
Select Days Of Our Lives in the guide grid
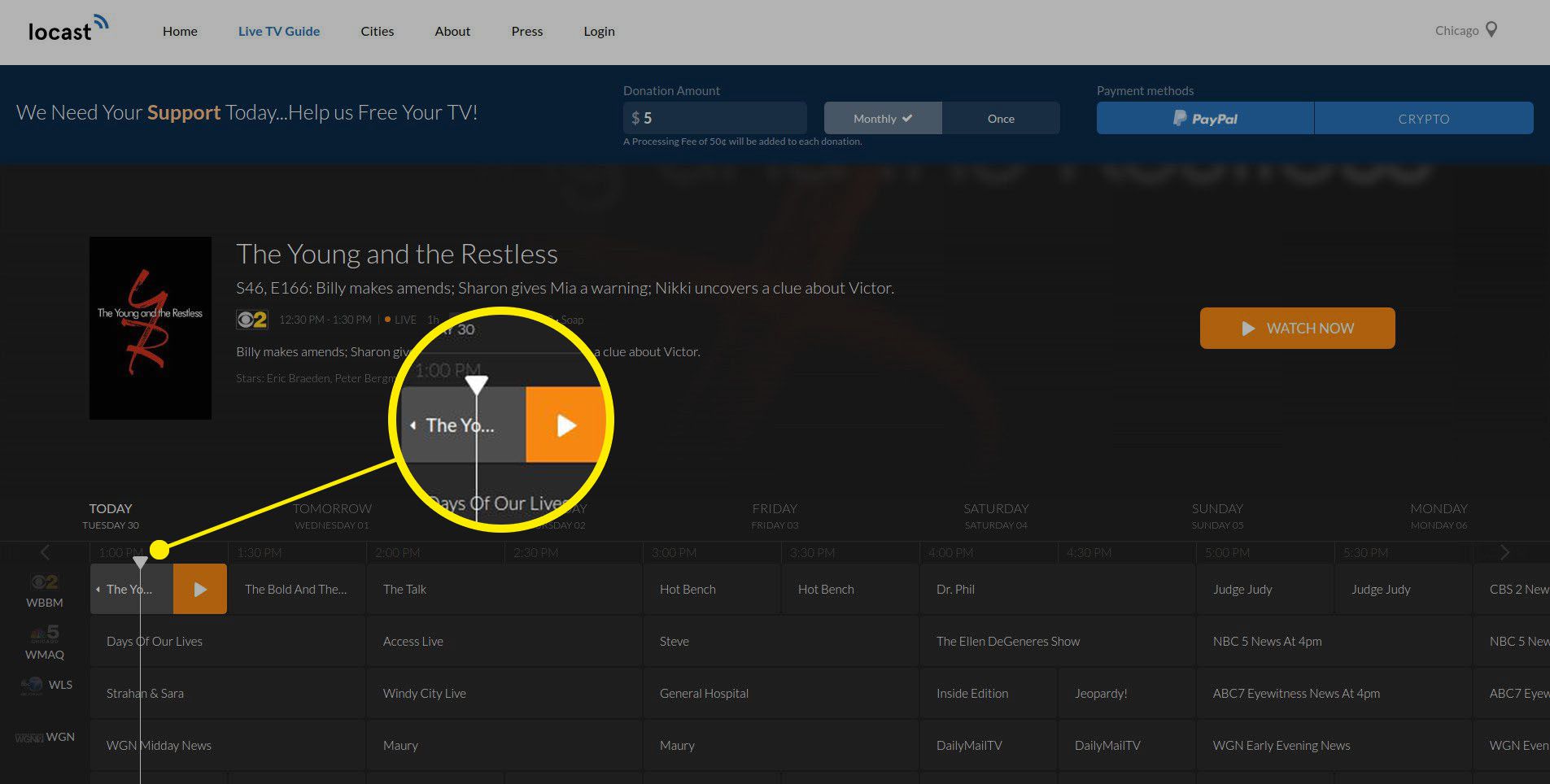point(228,641)
